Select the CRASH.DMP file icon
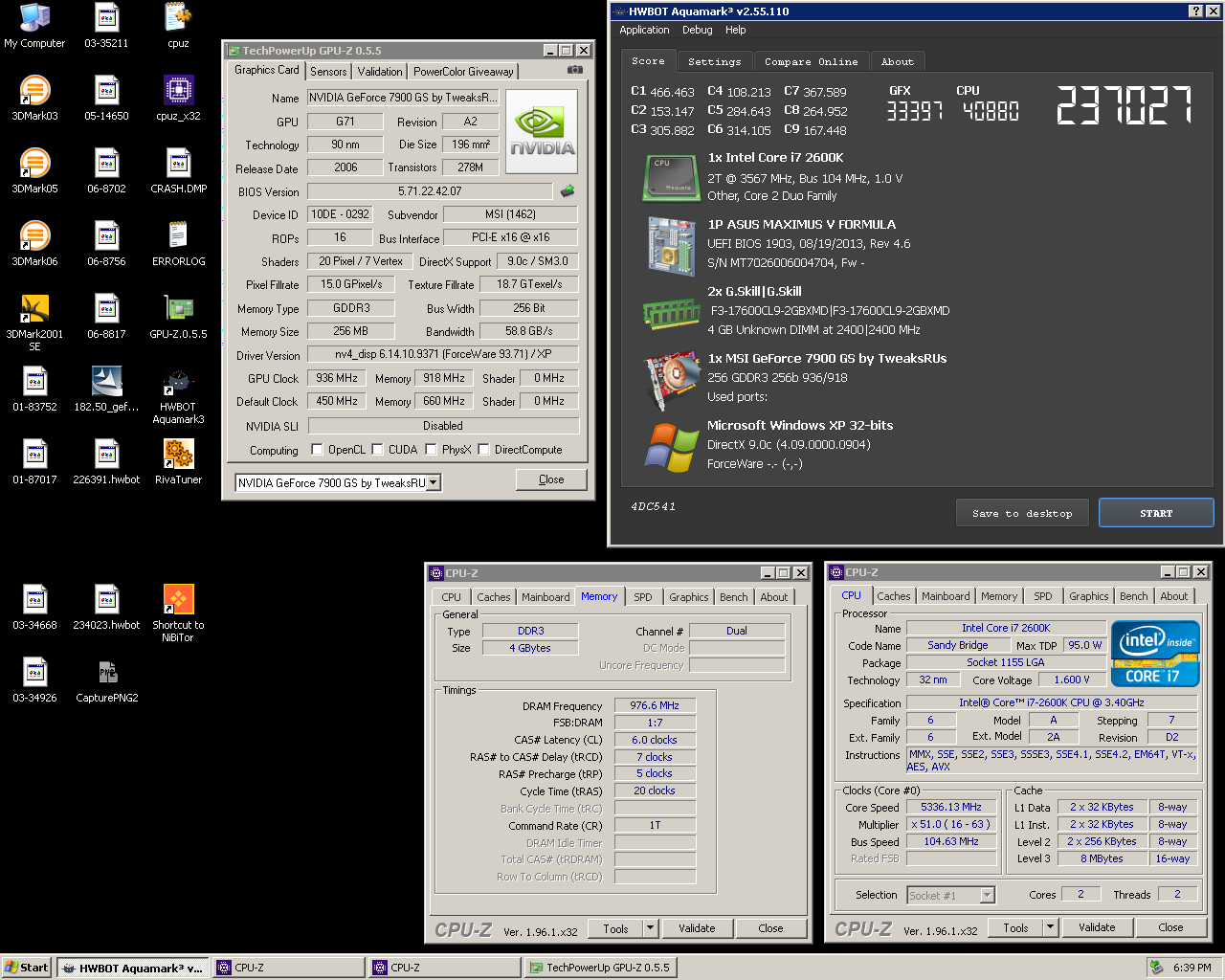This screenshot has width=1225, height=980. click(178, 170)
